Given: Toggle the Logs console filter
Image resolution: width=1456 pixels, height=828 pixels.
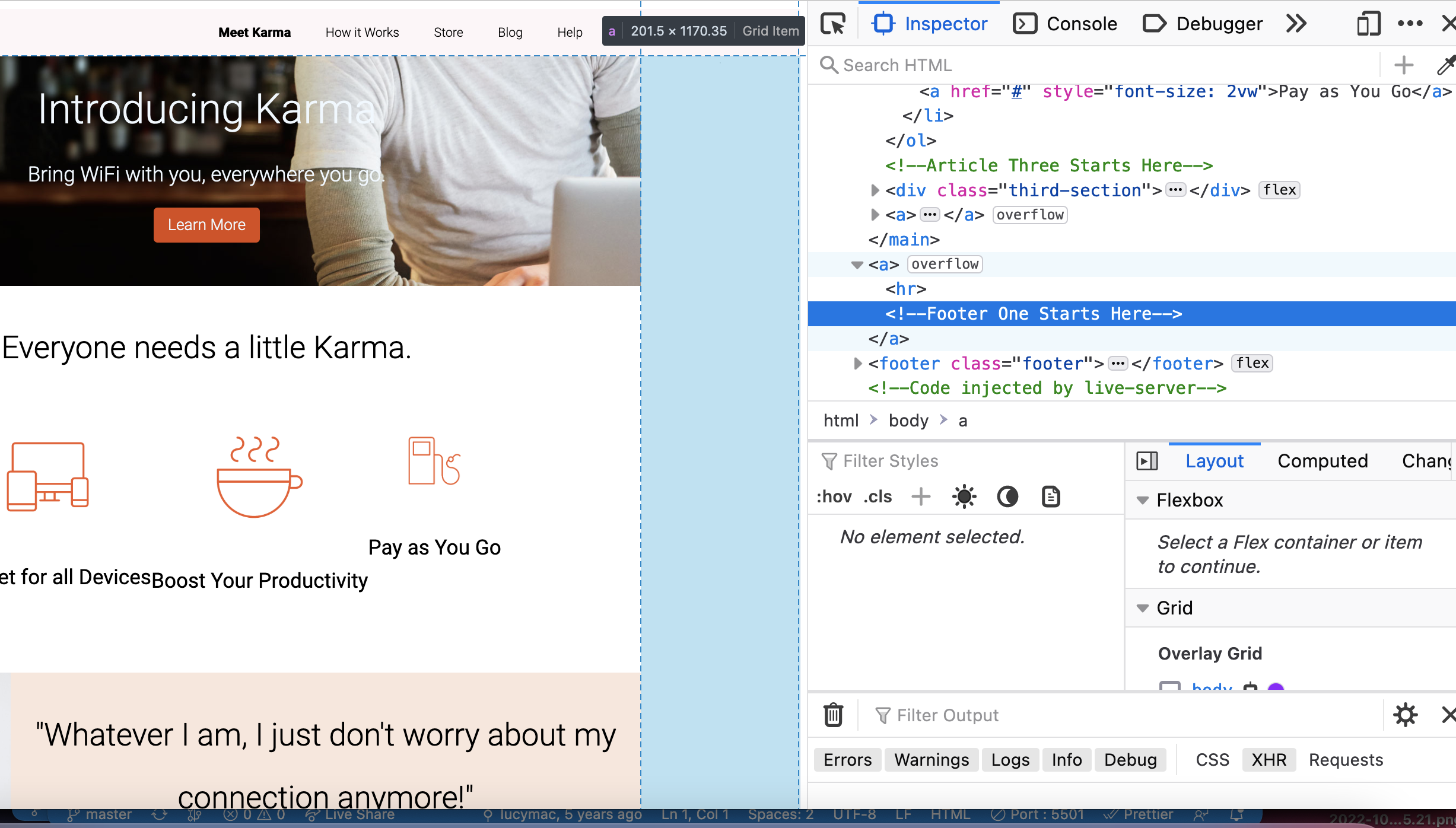Looking at the screenshot, I should pyautogui.click(x=1010, y=760).
